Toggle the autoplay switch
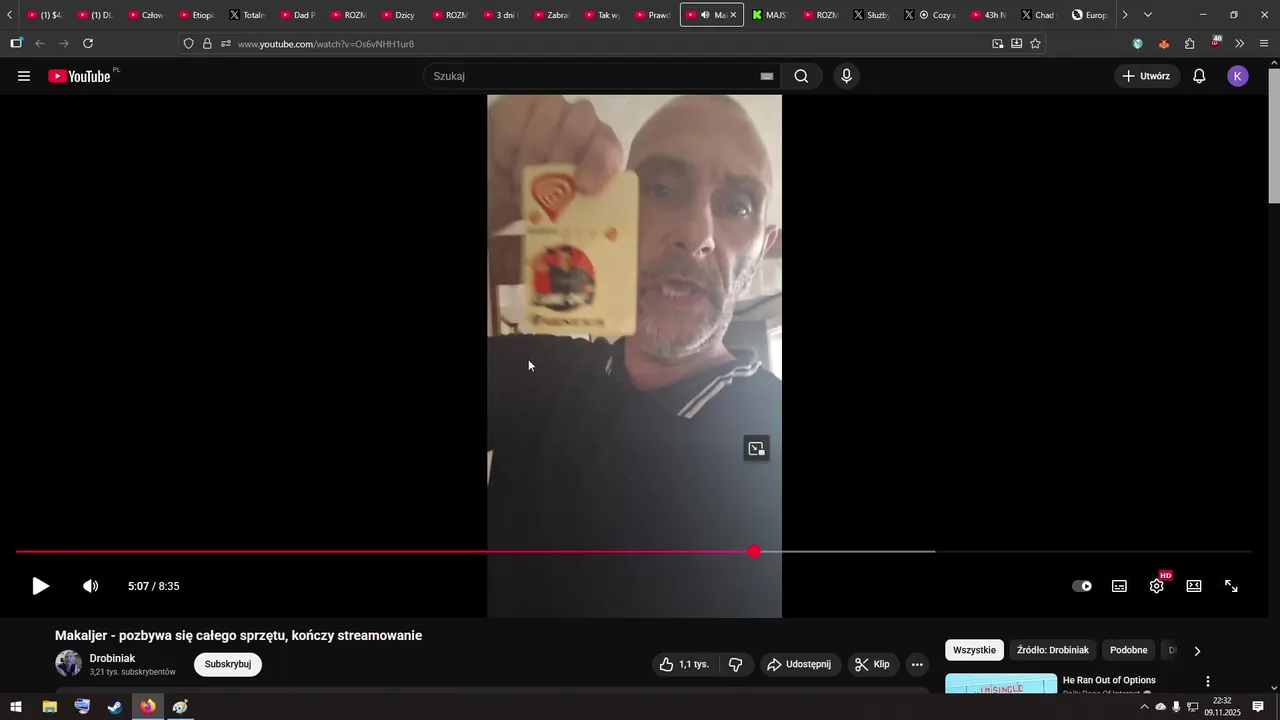 pyautogui.click(x=1082, y=586)
